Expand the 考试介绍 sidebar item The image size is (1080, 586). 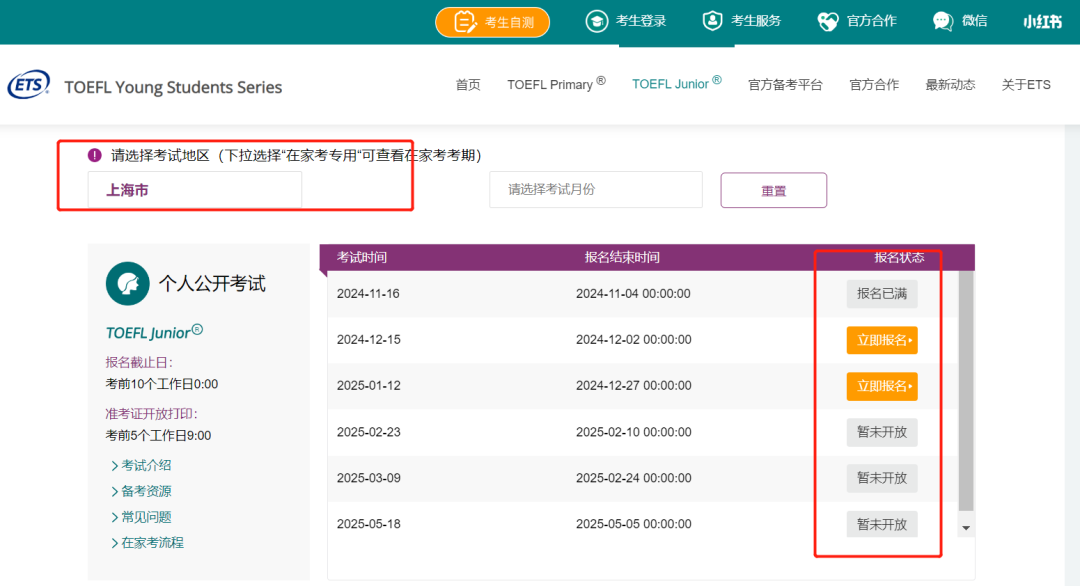[x=145, y=465]
